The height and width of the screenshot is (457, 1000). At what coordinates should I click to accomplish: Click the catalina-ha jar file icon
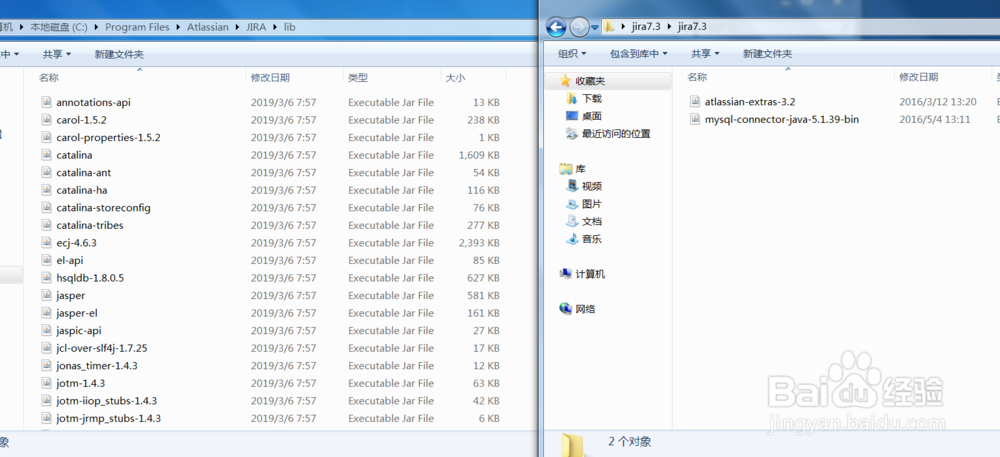tap(46, 190)
